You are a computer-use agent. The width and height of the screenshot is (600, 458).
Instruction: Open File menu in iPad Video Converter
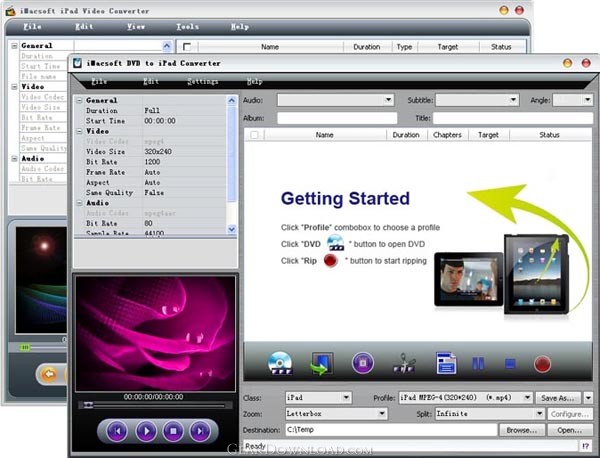(x=32, y=27)
